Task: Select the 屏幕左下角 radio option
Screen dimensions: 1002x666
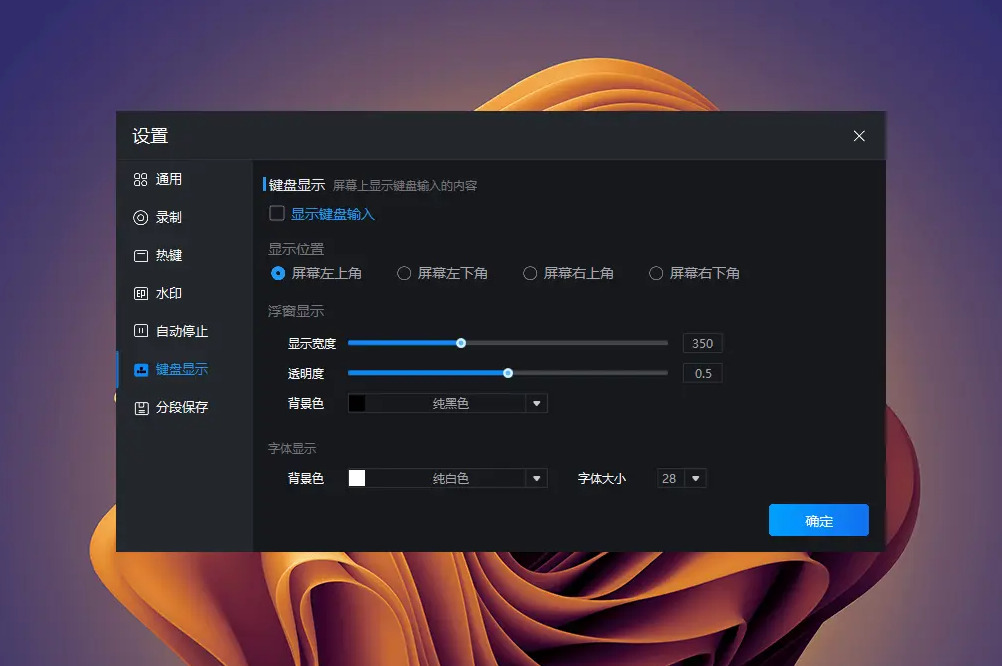Action: [x=404, y=274]
